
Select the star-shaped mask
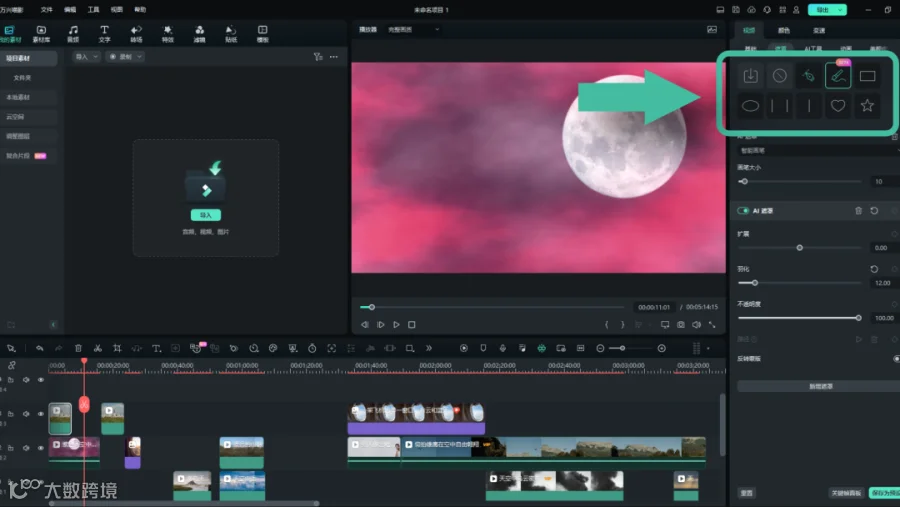[867, 106]
